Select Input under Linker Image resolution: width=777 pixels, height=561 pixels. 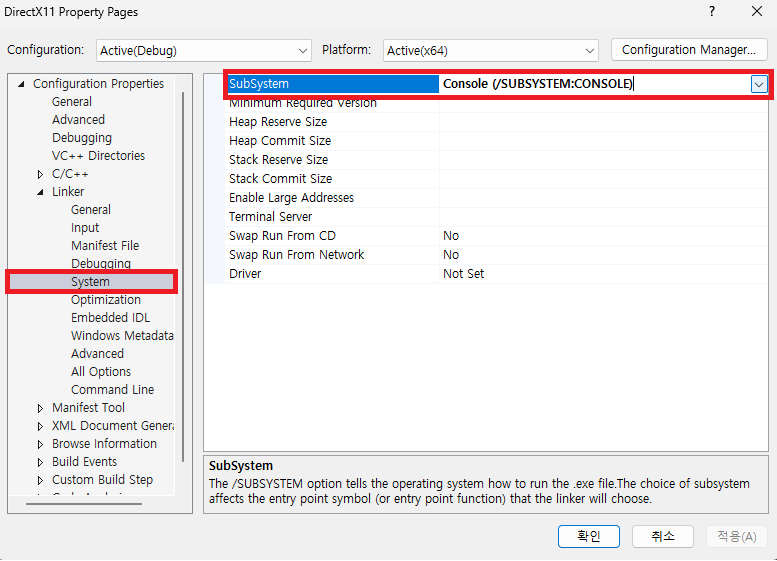[x=85, y=228]
